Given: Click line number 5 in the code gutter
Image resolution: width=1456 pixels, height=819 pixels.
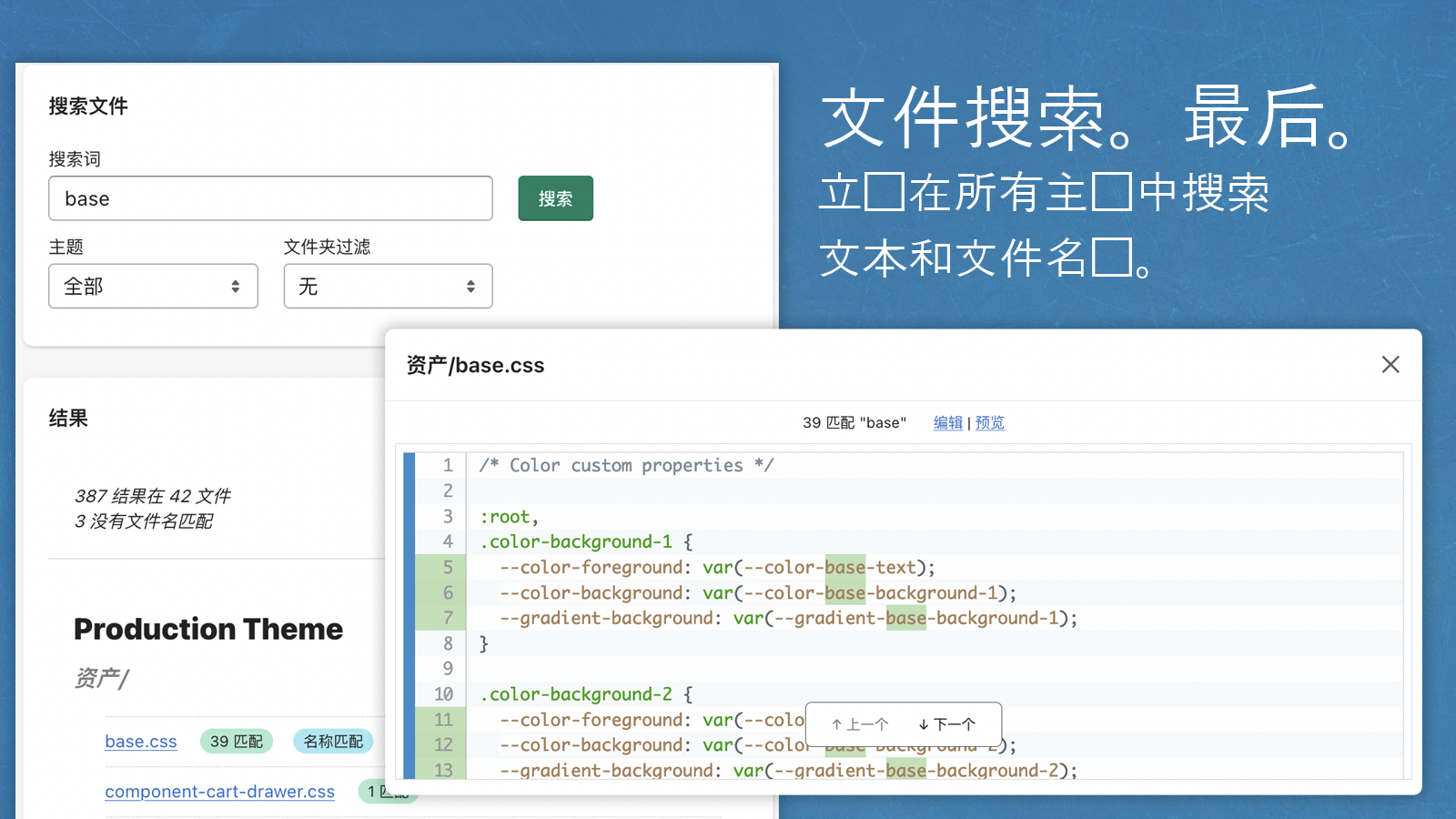Looking at the screenshot, I should tap(448, 568).
